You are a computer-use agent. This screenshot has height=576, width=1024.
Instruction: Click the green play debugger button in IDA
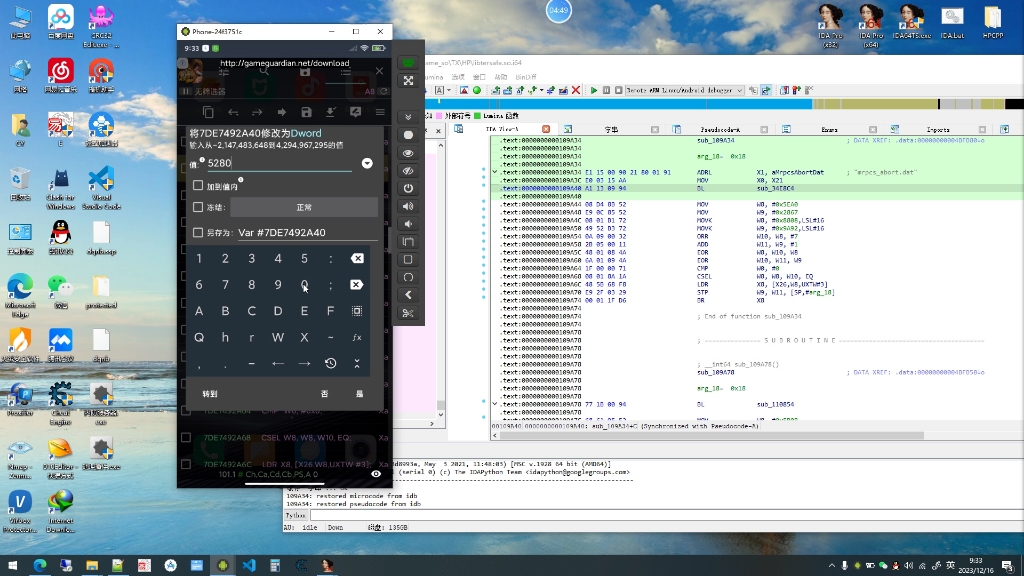pyautogui.click(x=594, y=90)
